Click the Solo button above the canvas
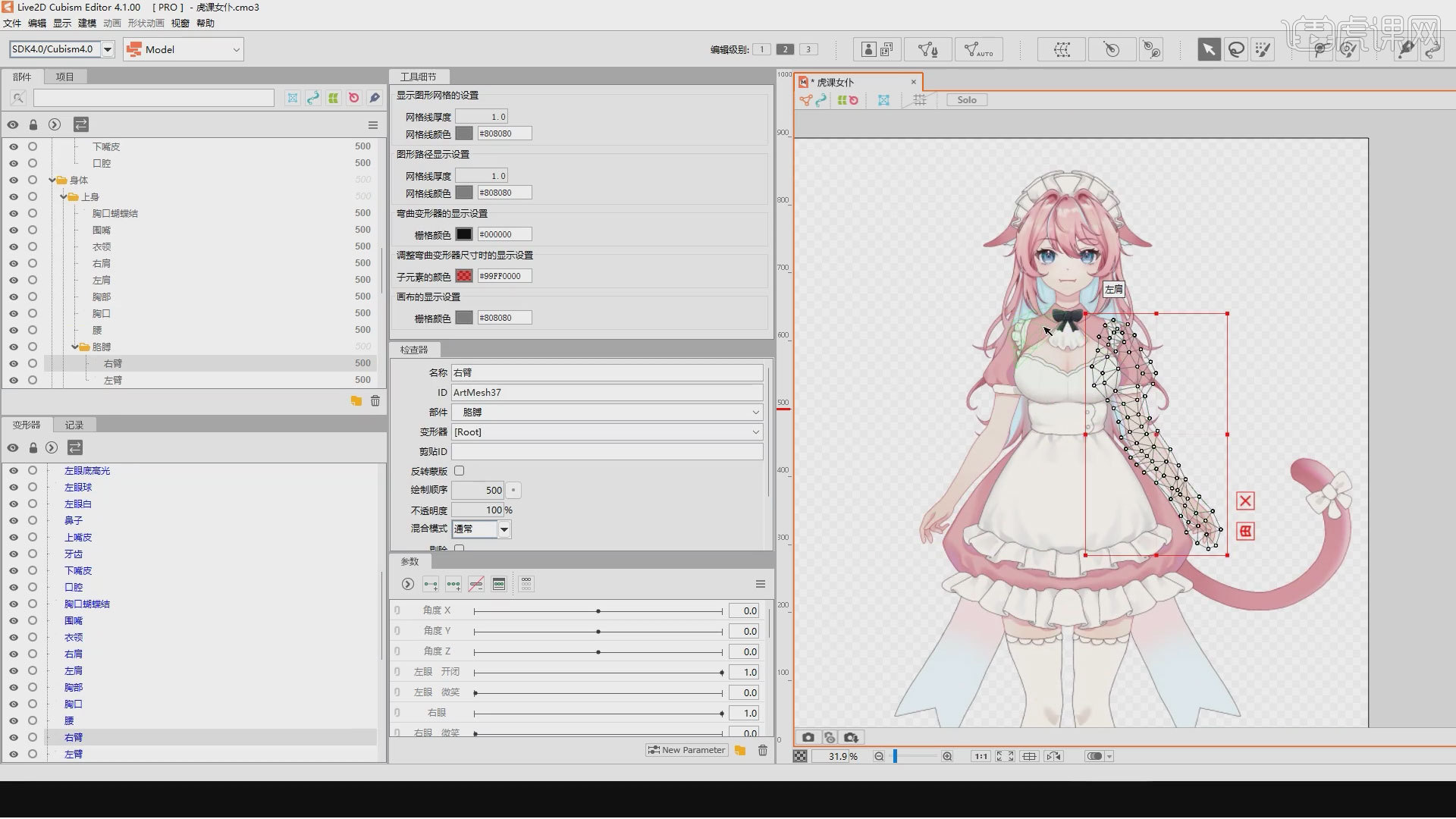Image resolution: width=1456 pixels, height=819 pixels. pyautogui.click(x=966, y=99)
